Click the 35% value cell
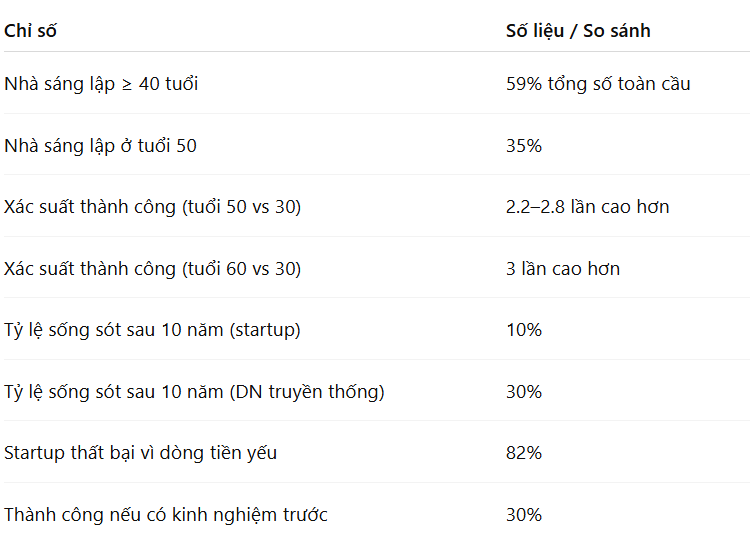Viewport: 750px width, 546px height. (x=524, y=146)
